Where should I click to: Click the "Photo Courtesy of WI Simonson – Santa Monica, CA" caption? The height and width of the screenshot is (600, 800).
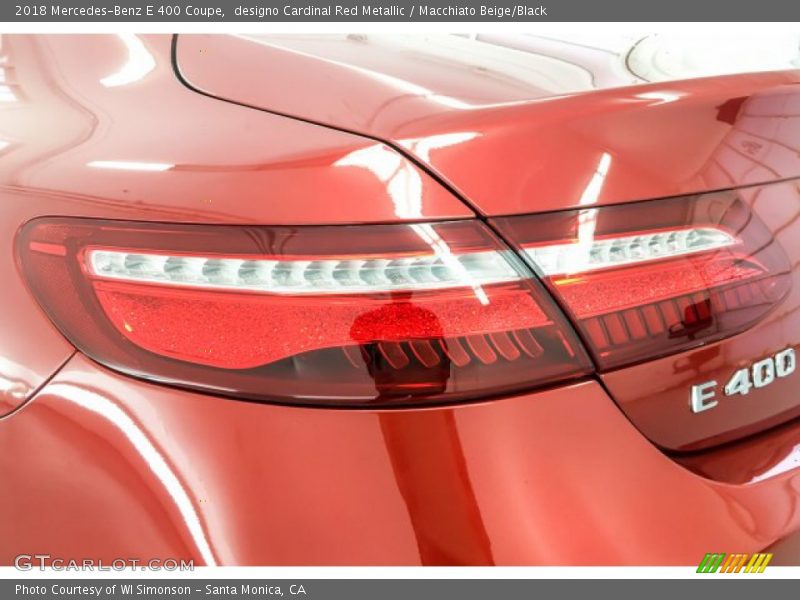(x=160, y=590)
